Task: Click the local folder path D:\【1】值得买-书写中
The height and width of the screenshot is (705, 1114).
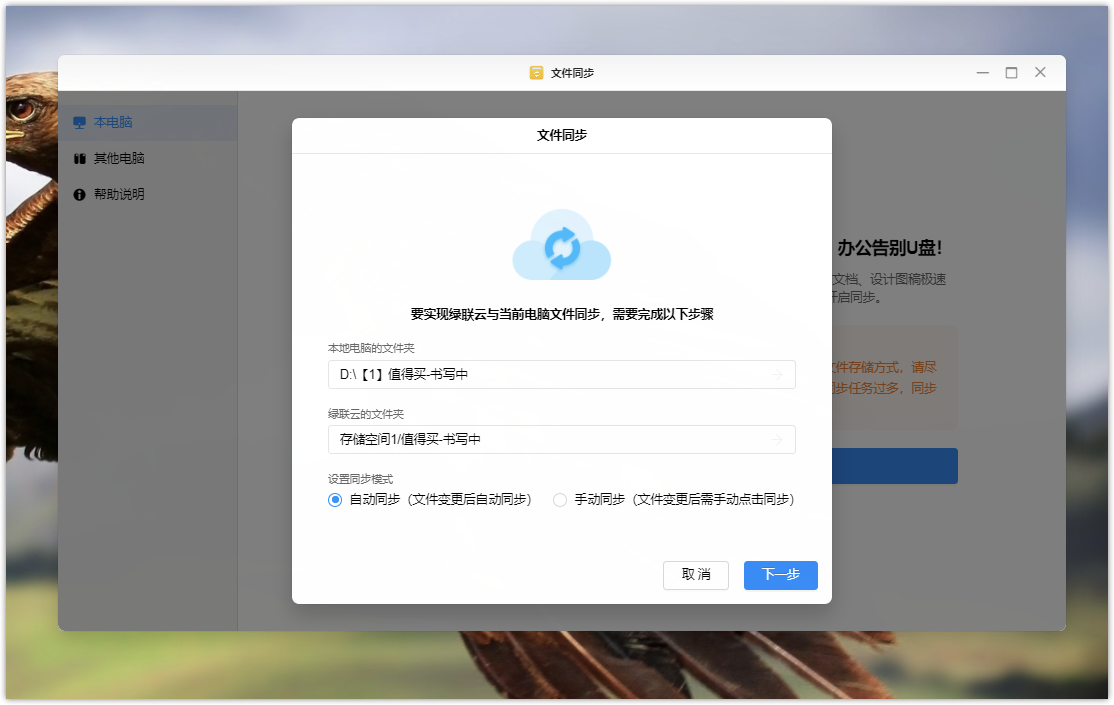Action: pos(404,375)
